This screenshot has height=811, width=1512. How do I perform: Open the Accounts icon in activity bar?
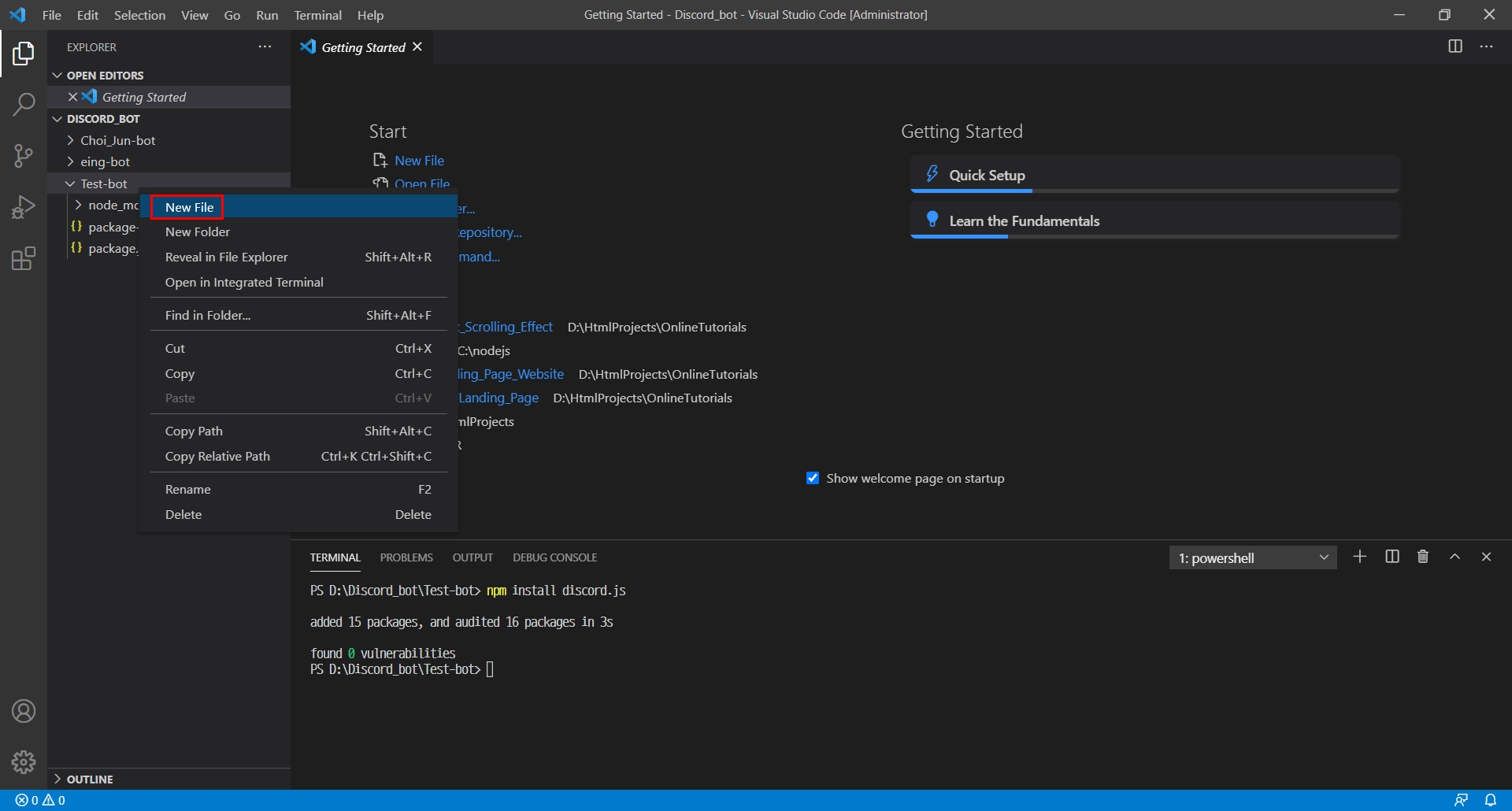(x=24, y=711)
